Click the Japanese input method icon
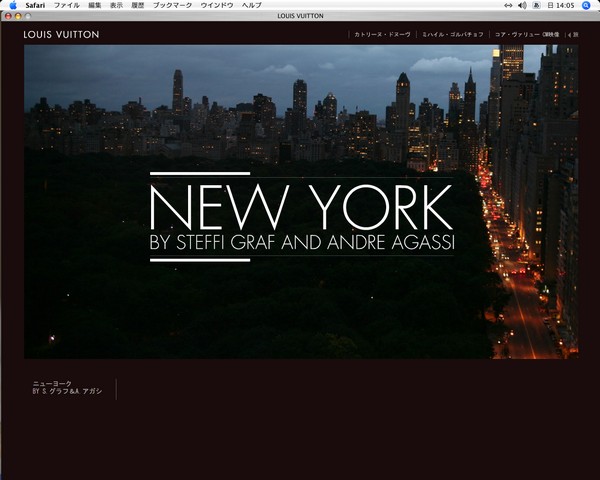 [537, 5]
